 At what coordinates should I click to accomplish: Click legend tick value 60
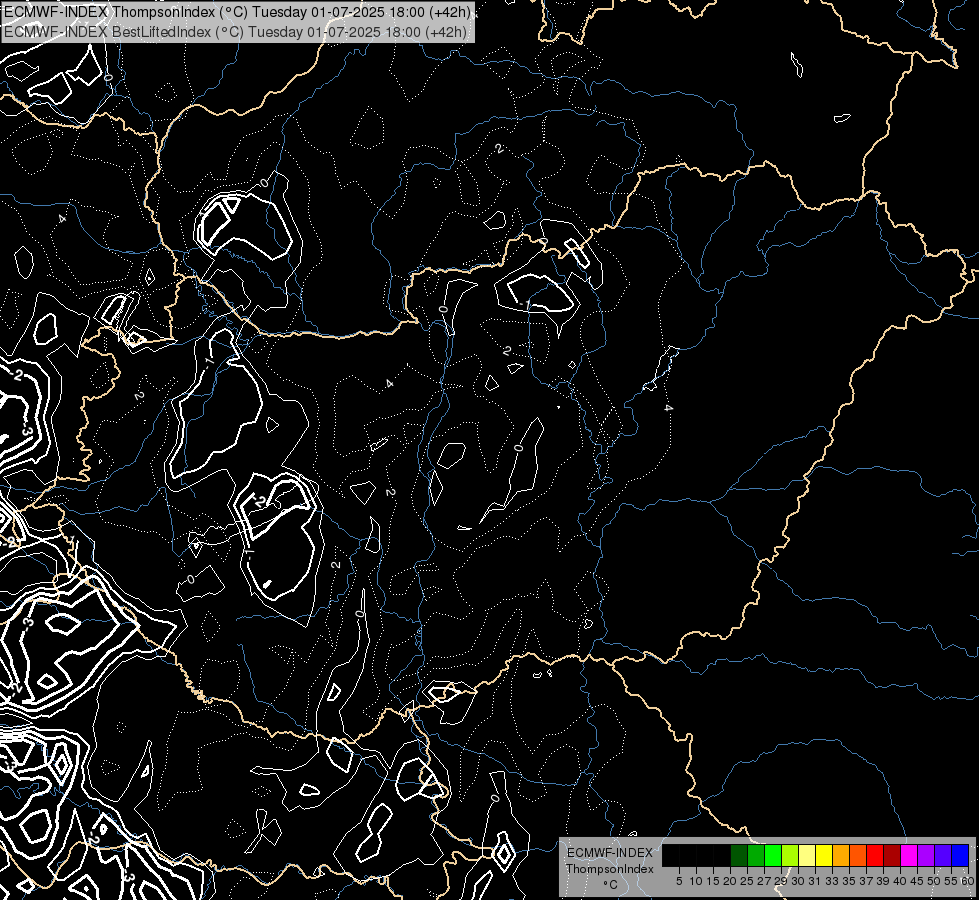click(968, 881)
